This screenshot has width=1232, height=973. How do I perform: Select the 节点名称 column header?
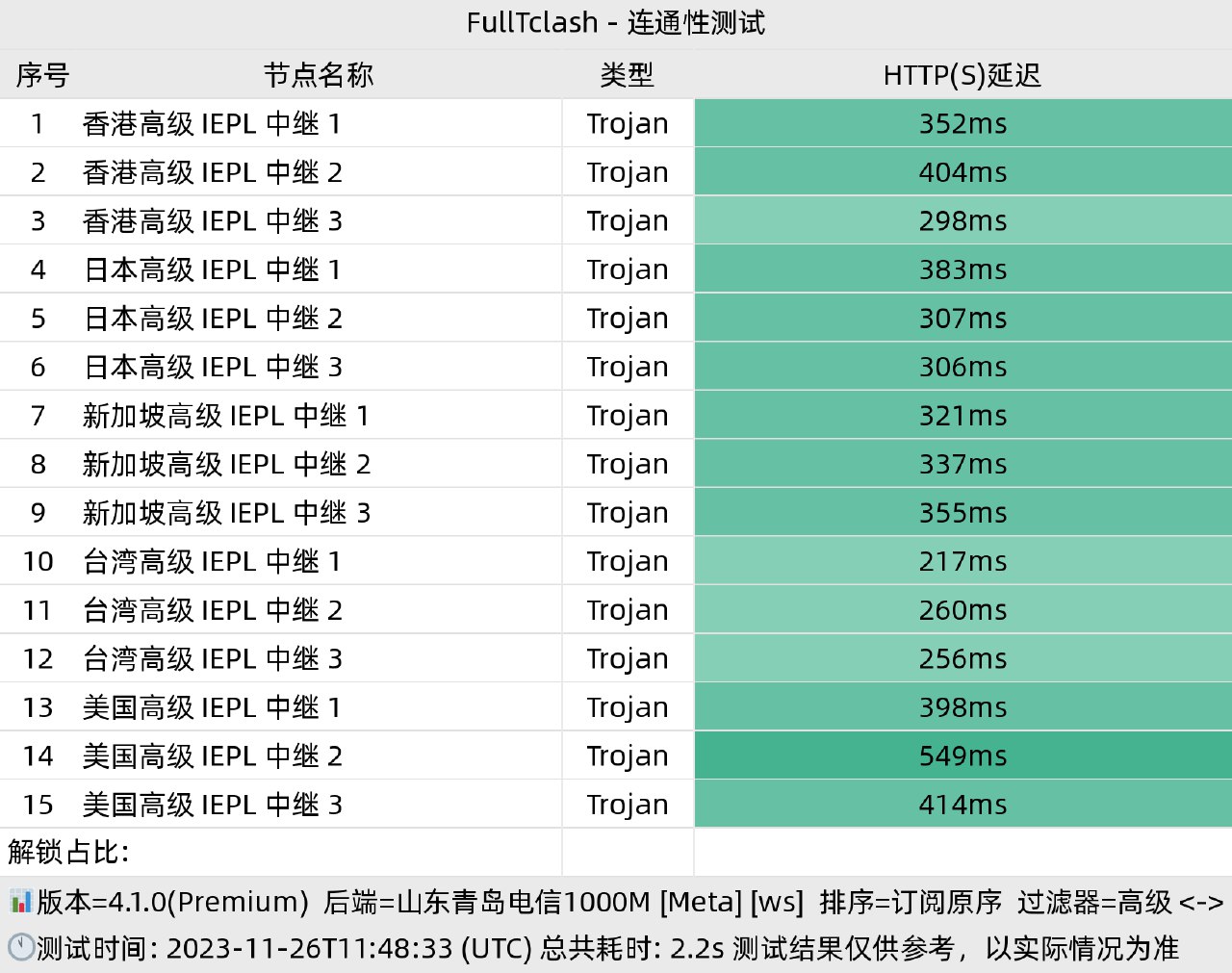319,75
